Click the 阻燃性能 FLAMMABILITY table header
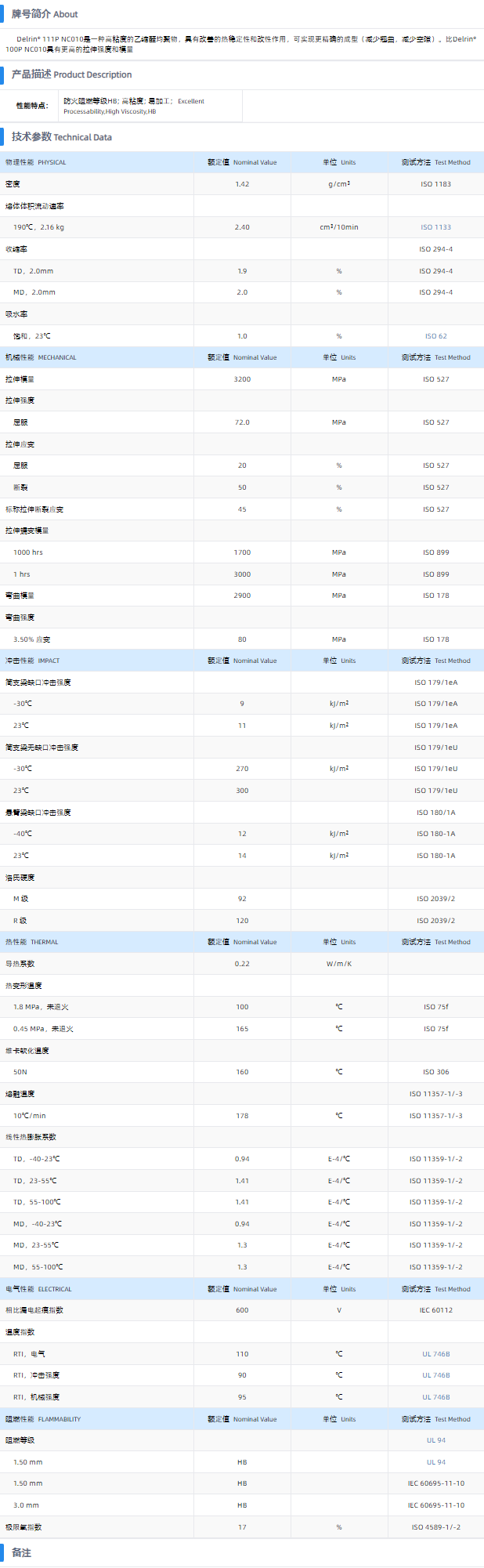Image resolution: width=484 pixels, height=1568 pixels. (43, 1419)
